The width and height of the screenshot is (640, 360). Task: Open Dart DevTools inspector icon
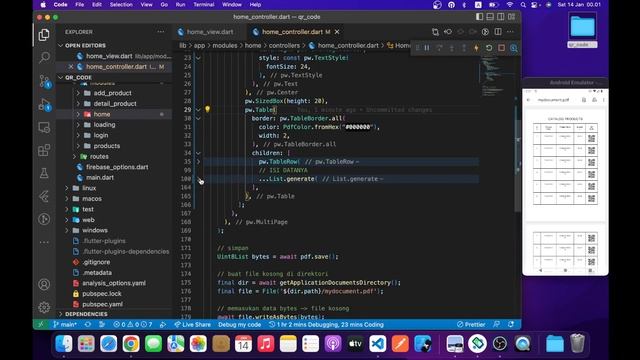click(513, 48)
